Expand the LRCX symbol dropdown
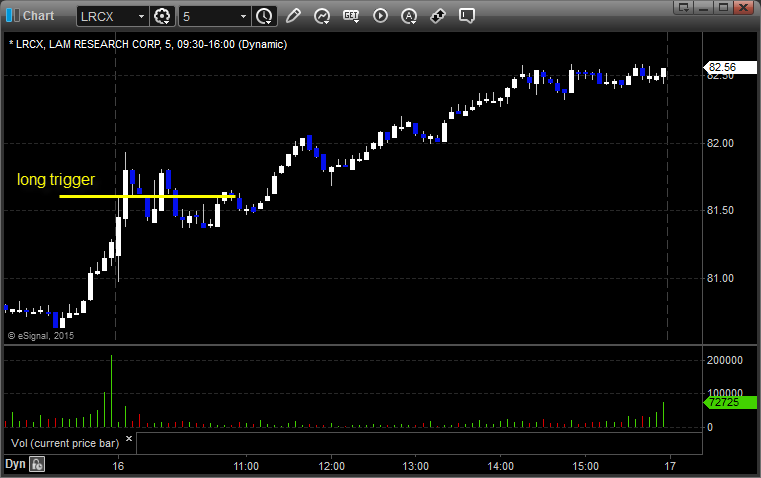The height and width of the screenshot is (478, 761). pyautogui.click(x=141, y=16)
